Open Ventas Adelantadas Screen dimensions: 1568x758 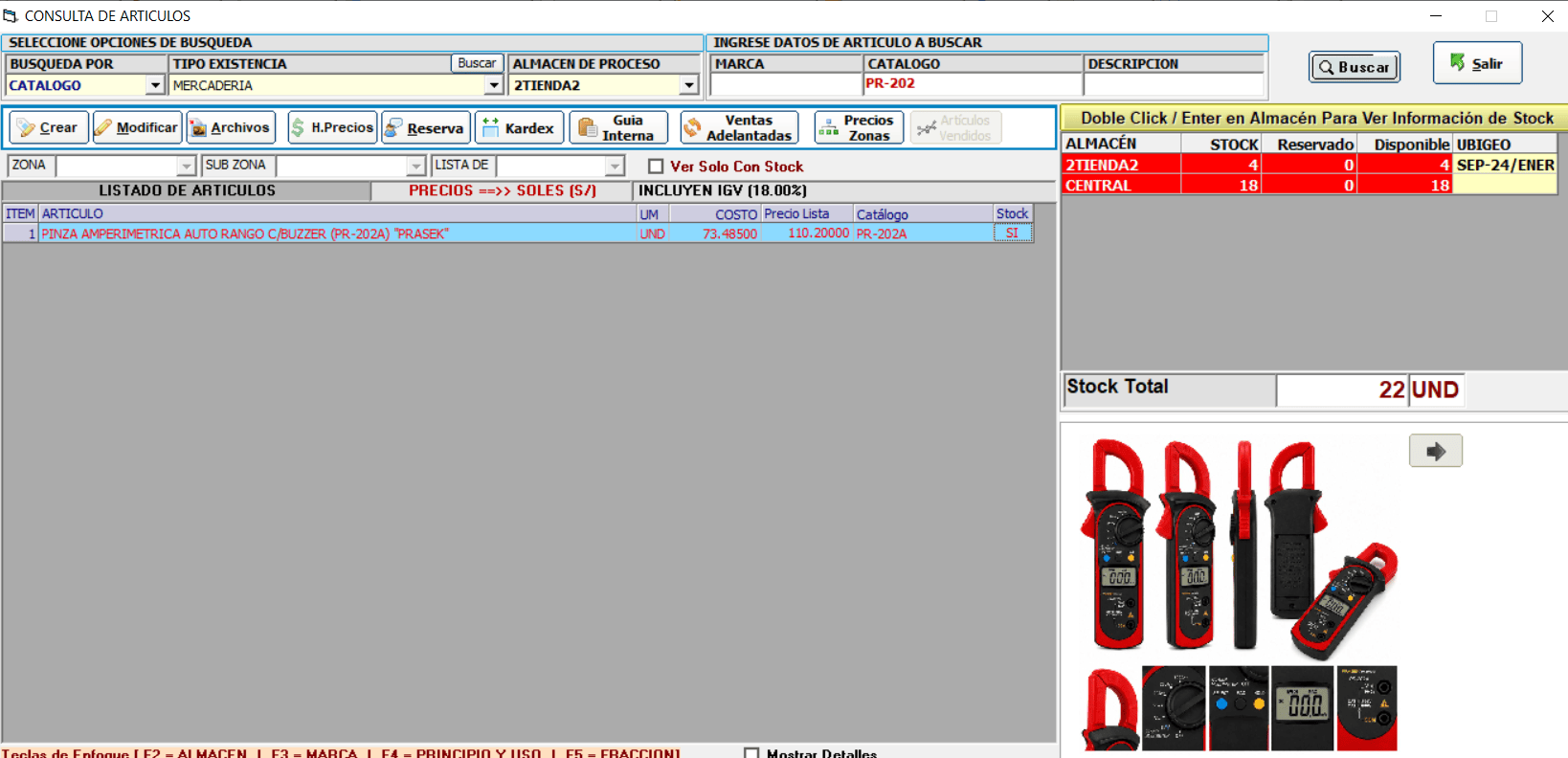coord(739,127)
